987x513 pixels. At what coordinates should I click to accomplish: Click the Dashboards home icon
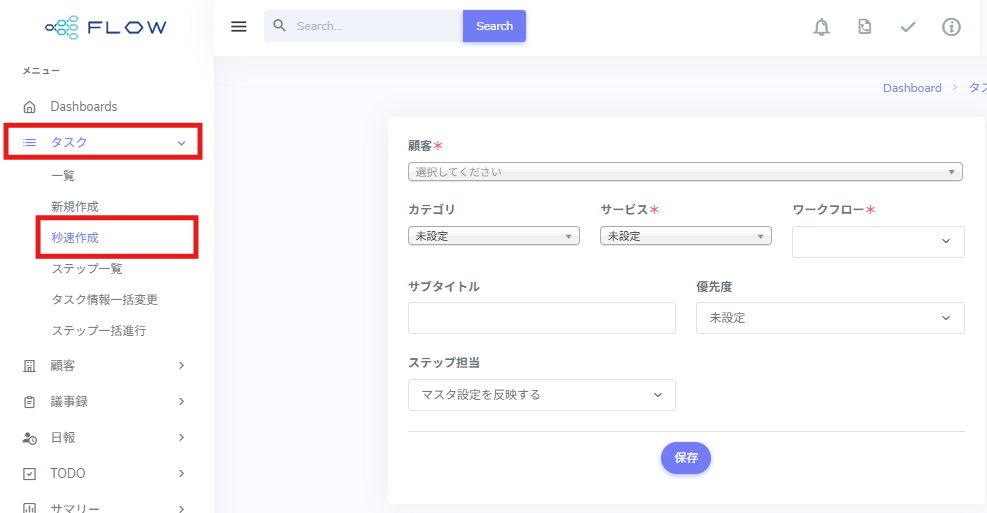[30, 107]
